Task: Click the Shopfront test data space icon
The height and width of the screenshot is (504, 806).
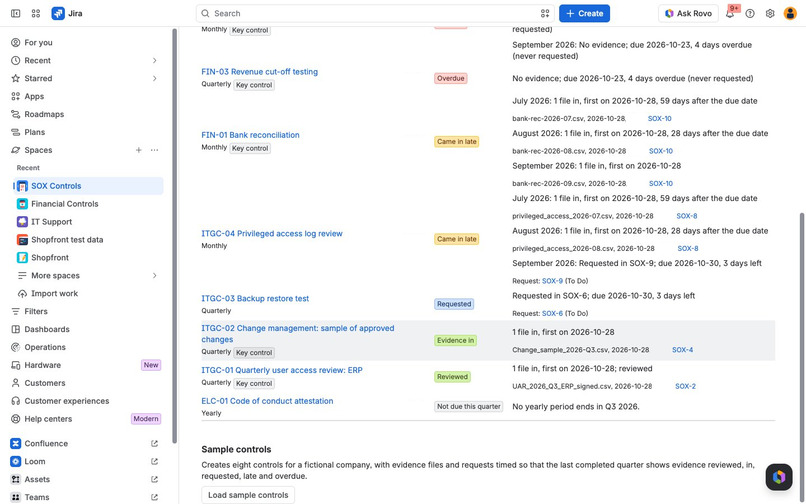Action: coord(22,240)
